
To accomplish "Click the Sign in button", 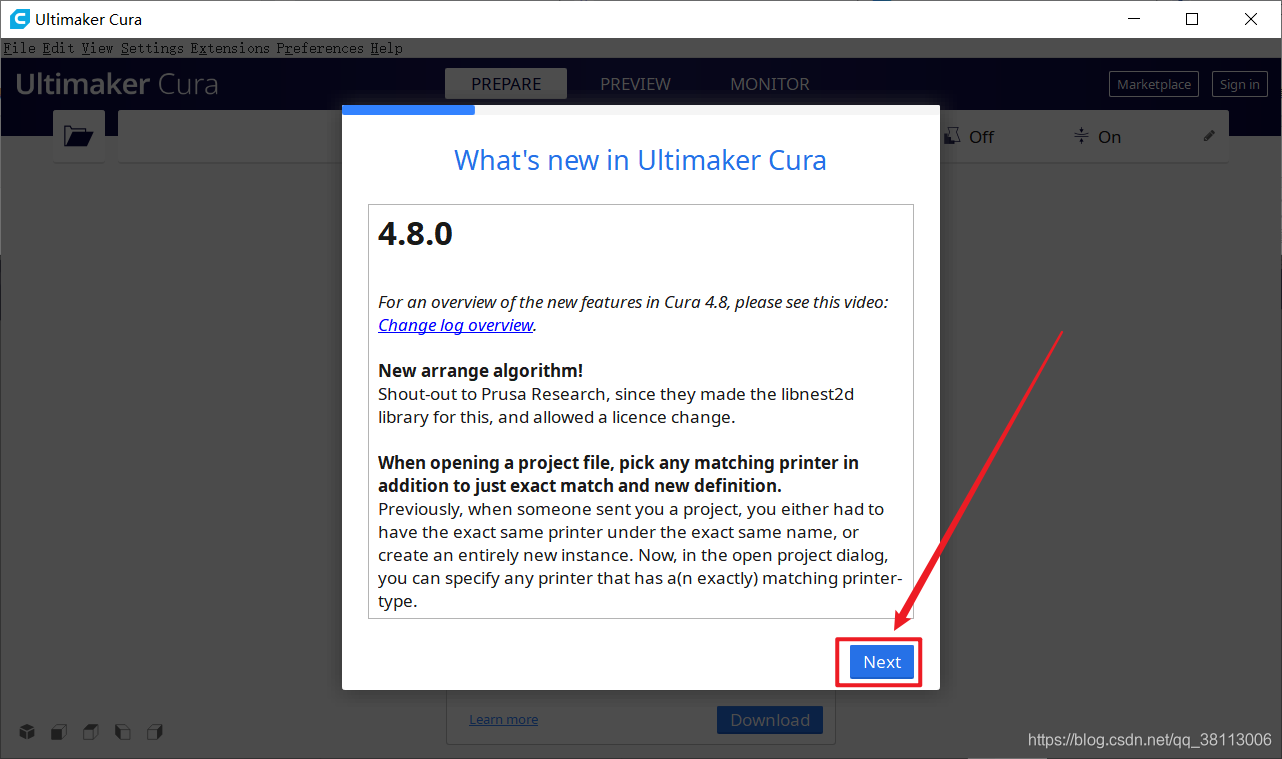I will coord(1240,84).
